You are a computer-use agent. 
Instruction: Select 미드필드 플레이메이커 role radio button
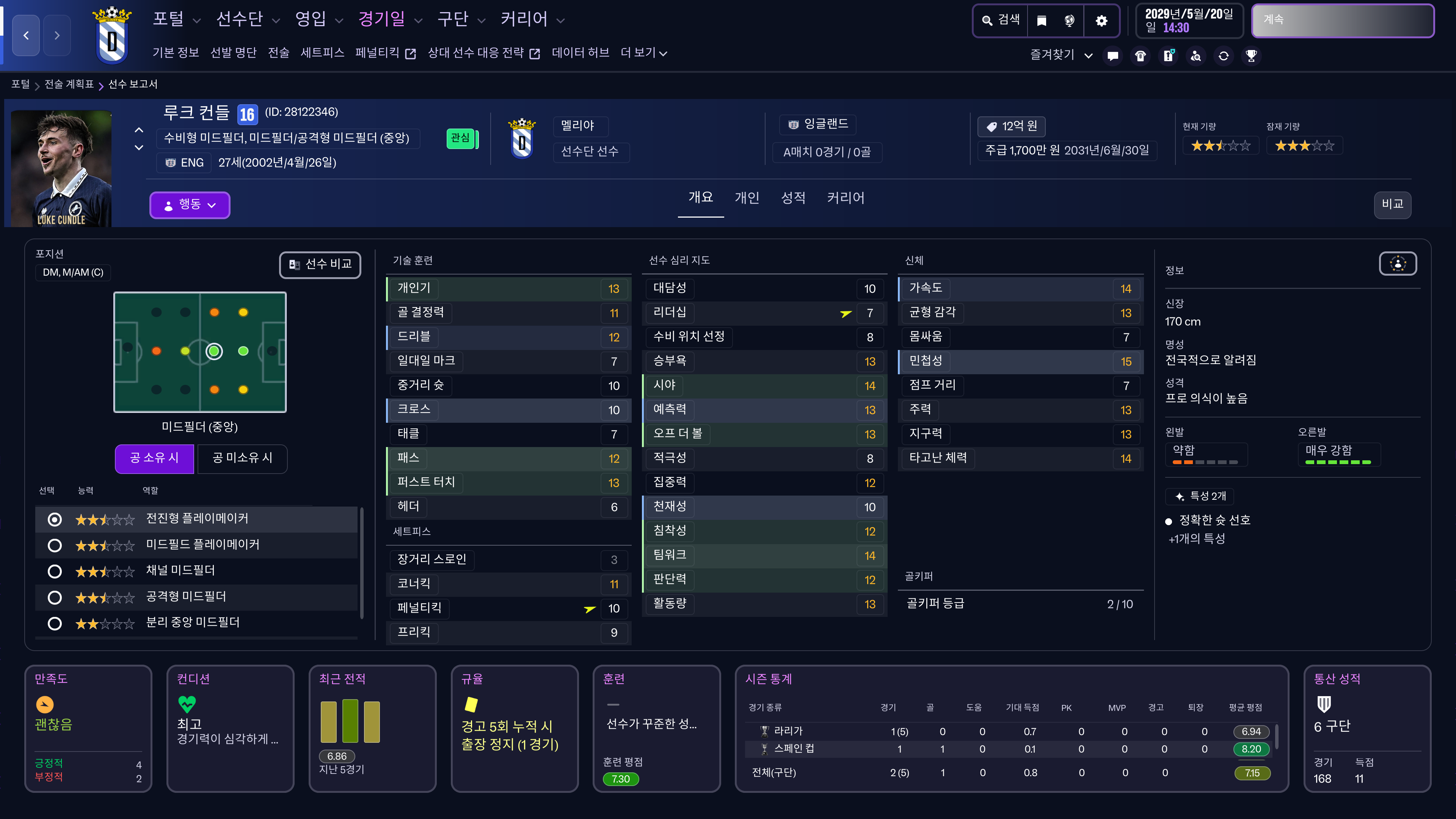click(55, 545)
